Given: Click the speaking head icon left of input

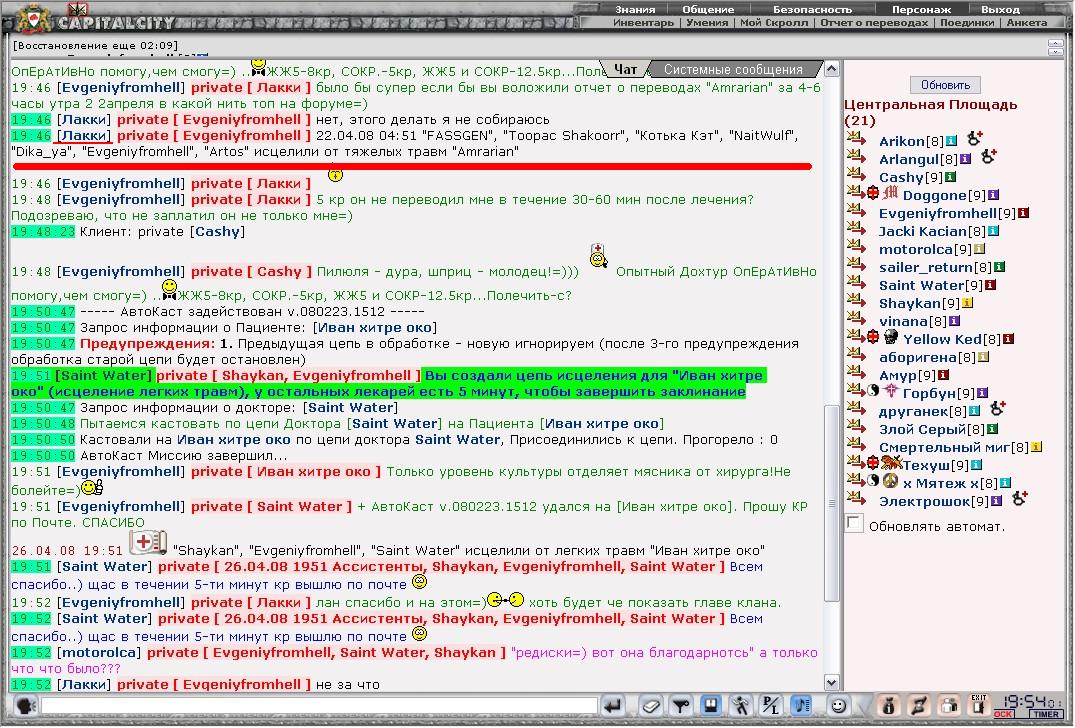Looking at the screenshot, I should pyautogui.click(x=25, y=705).
